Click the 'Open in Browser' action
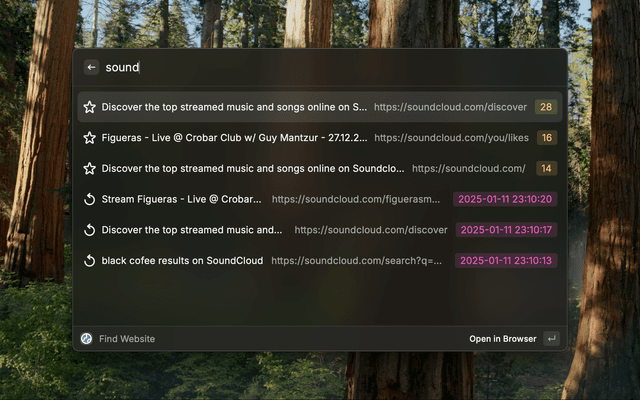The height and width of the screenshot is (400, 640). (502, 339)
